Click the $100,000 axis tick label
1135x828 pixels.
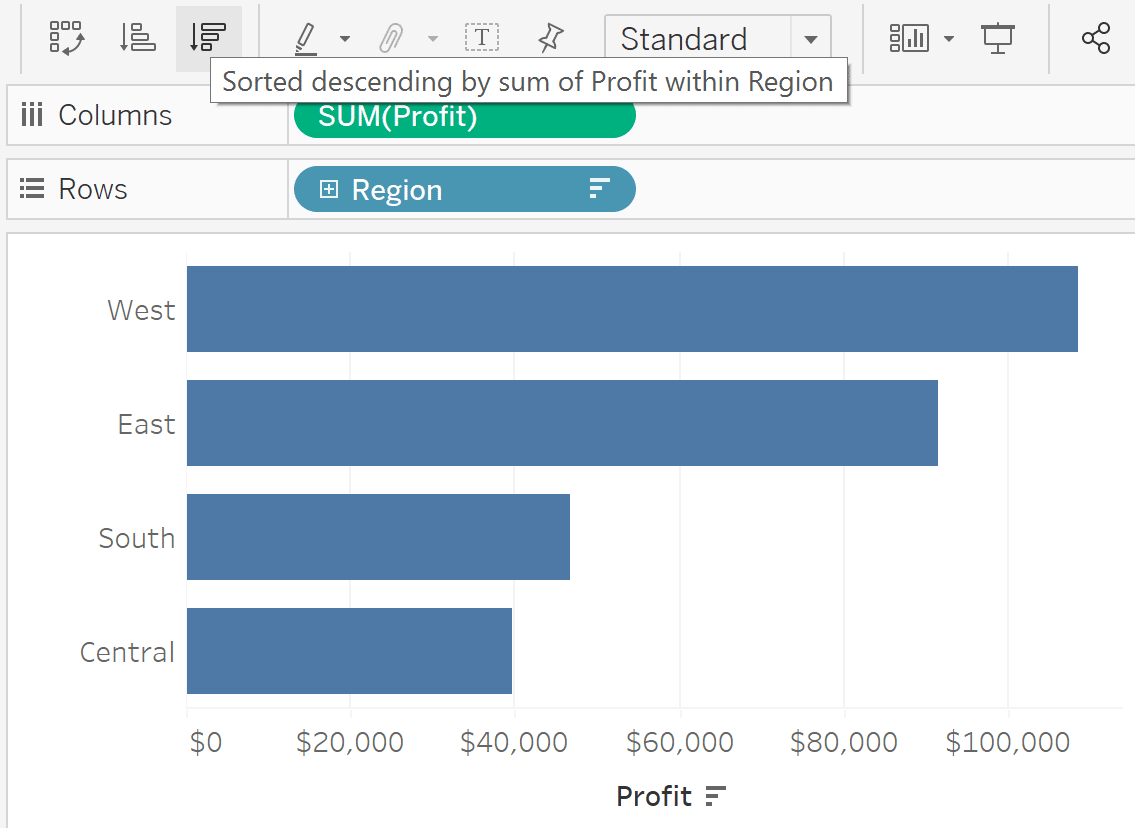pos(1008,743)
